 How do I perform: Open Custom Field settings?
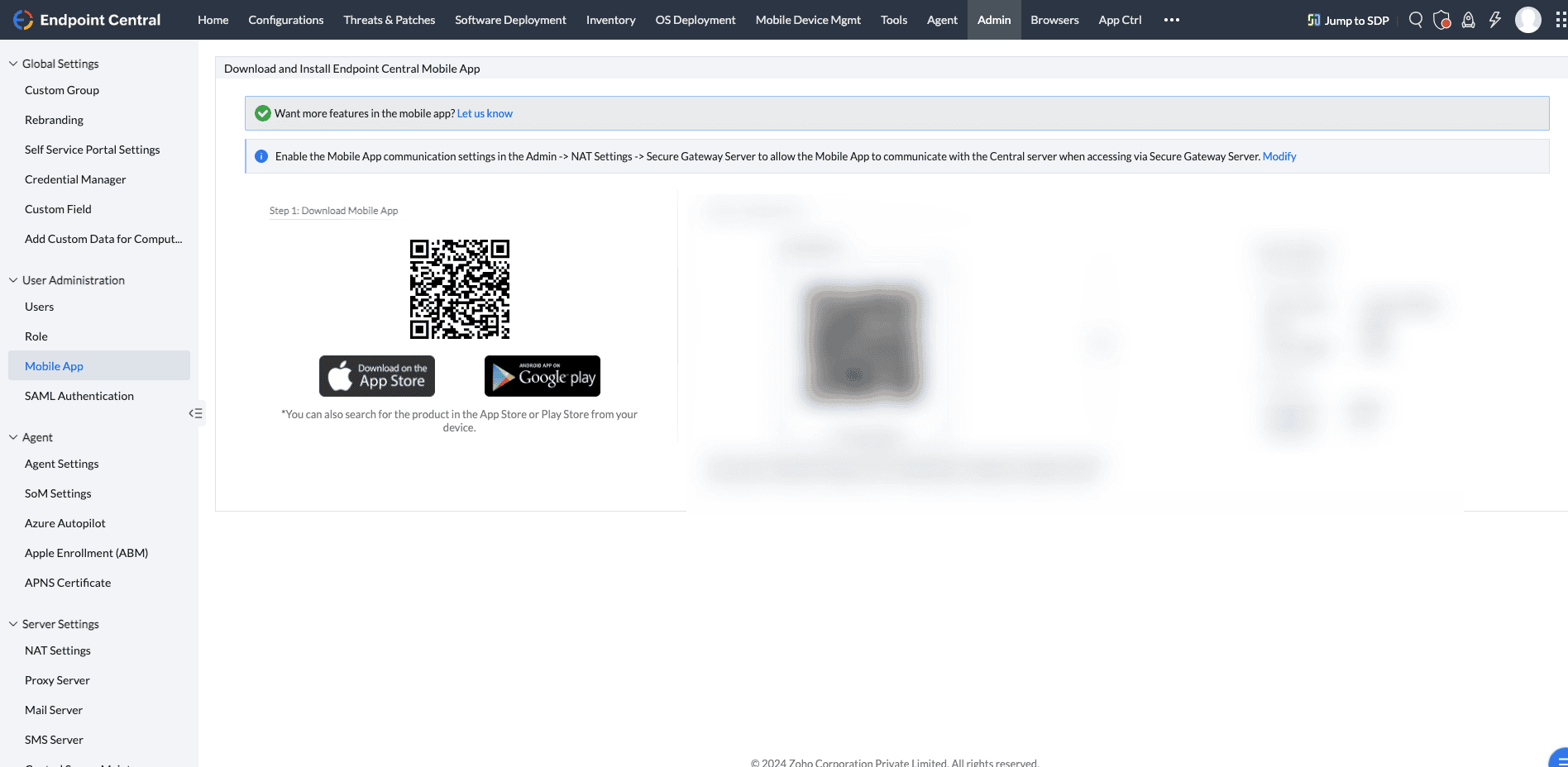[58, 209]
